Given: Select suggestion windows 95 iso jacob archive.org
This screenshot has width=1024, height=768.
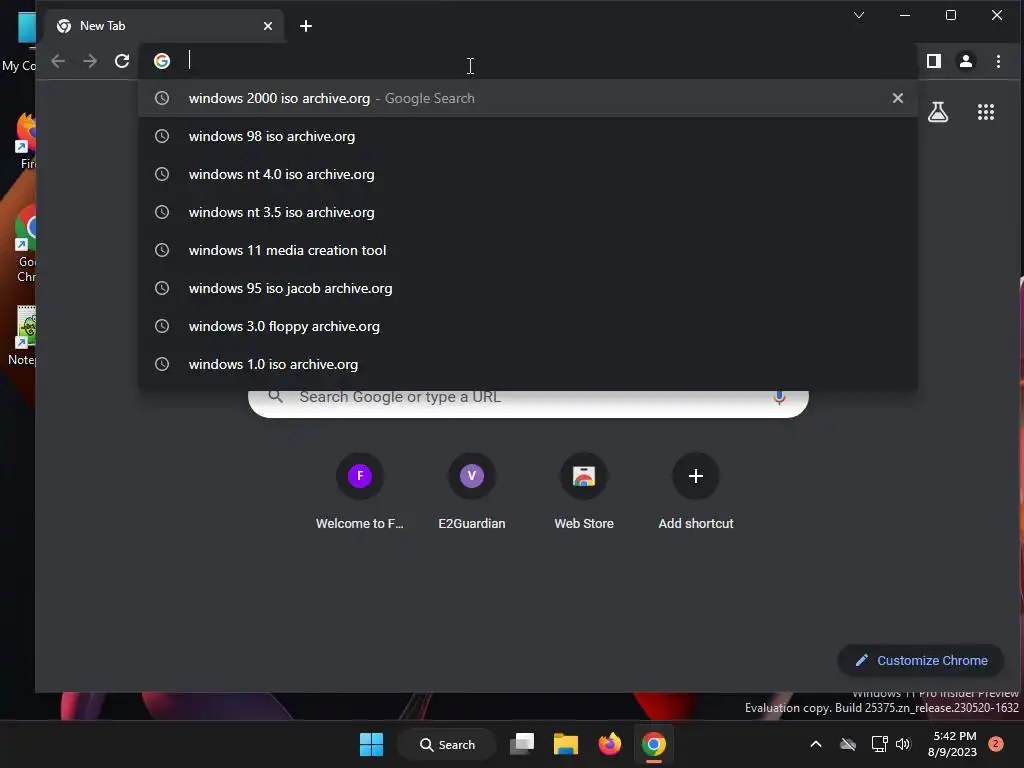Looking at the screenshot, I should click(x=528, y=288).
